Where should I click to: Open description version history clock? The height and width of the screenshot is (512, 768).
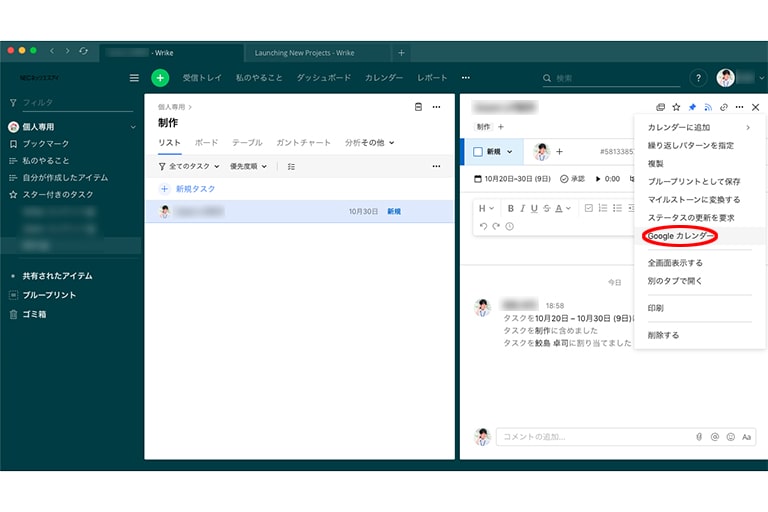pyautogui.click(x=509, y=226)
